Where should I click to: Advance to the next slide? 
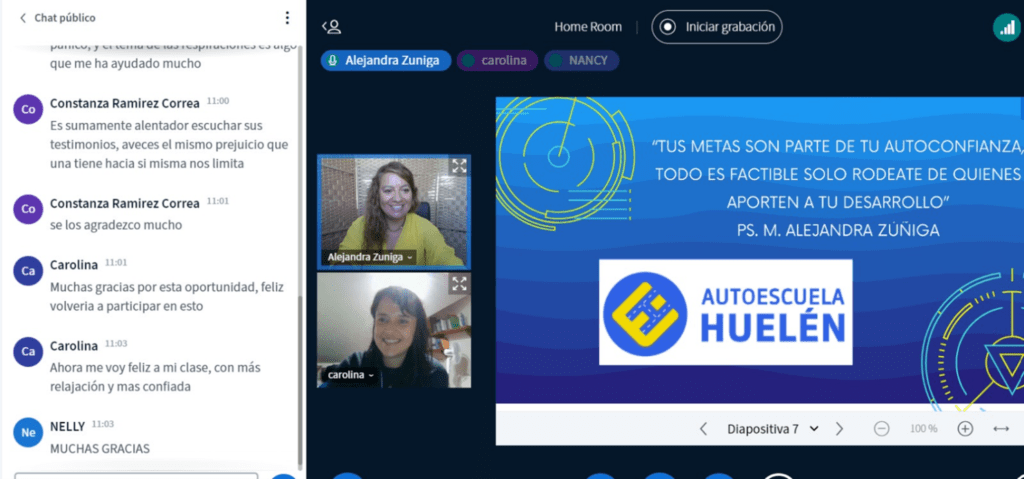click(839, 429)
